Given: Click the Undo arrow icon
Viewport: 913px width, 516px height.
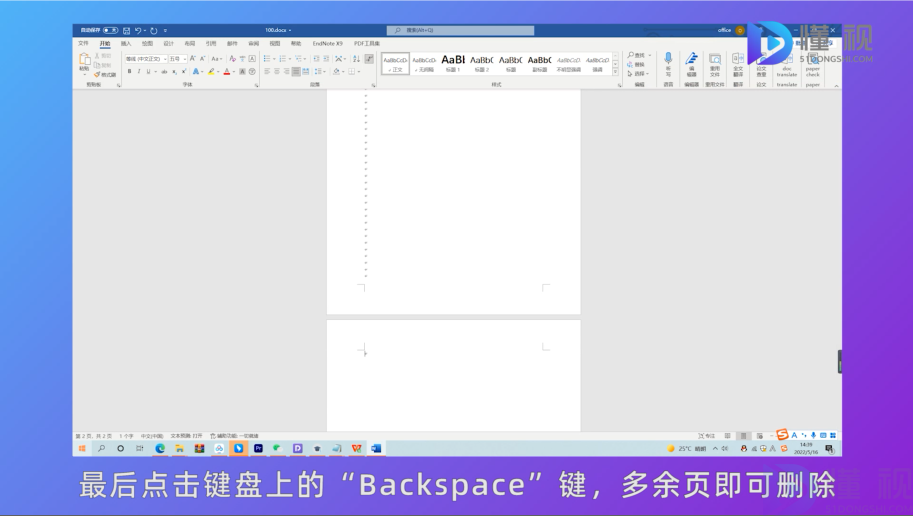Looking at the screenshot, I should 137,30.
